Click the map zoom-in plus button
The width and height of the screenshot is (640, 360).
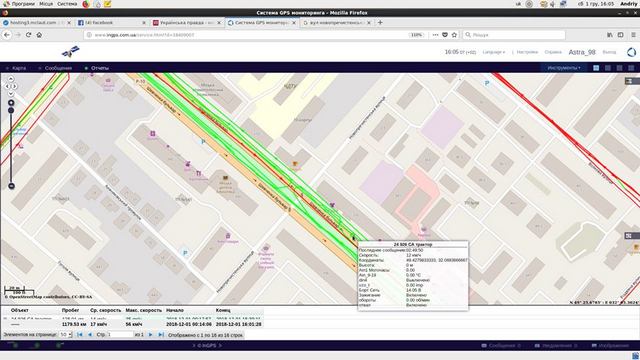11,102
